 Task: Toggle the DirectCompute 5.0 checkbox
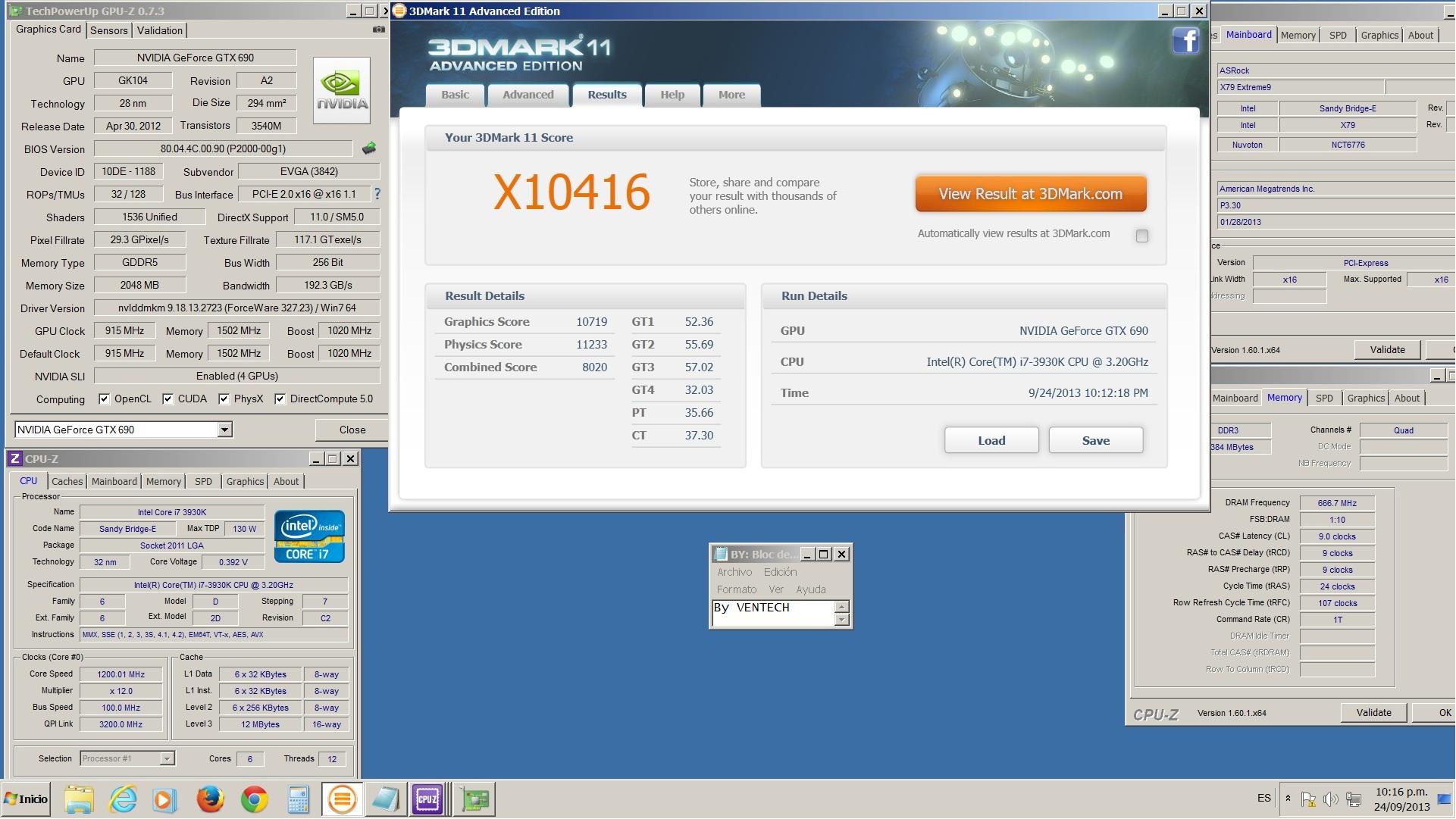(280, 399)
